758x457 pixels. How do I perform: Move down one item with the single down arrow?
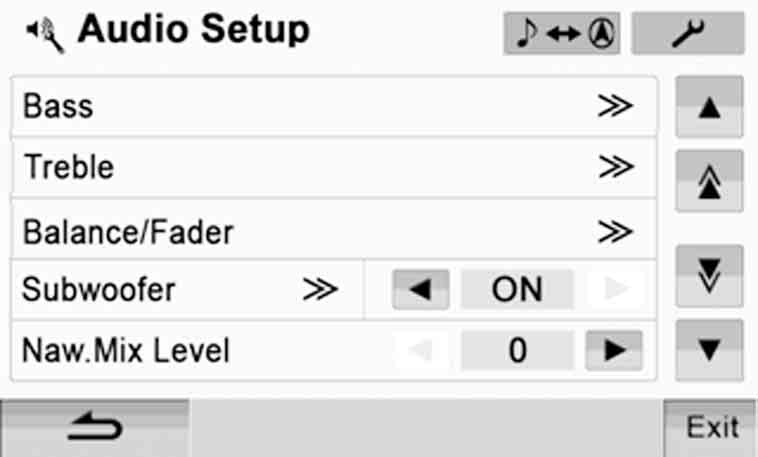click(709, 350)
